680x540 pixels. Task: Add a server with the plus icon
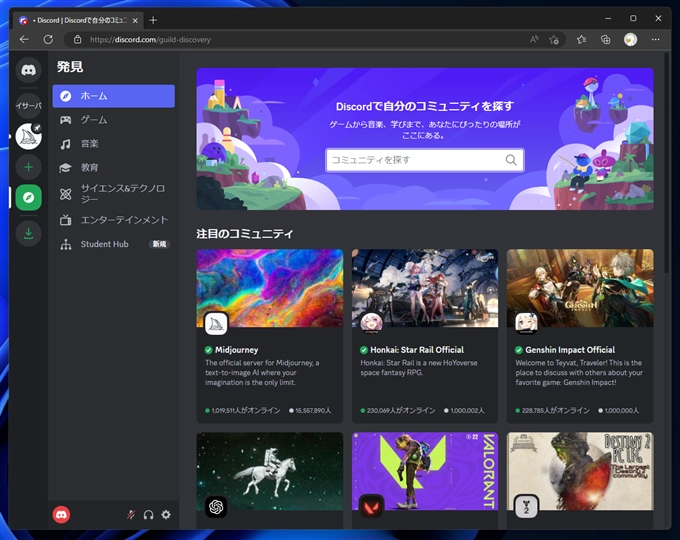tap(29, 167)
